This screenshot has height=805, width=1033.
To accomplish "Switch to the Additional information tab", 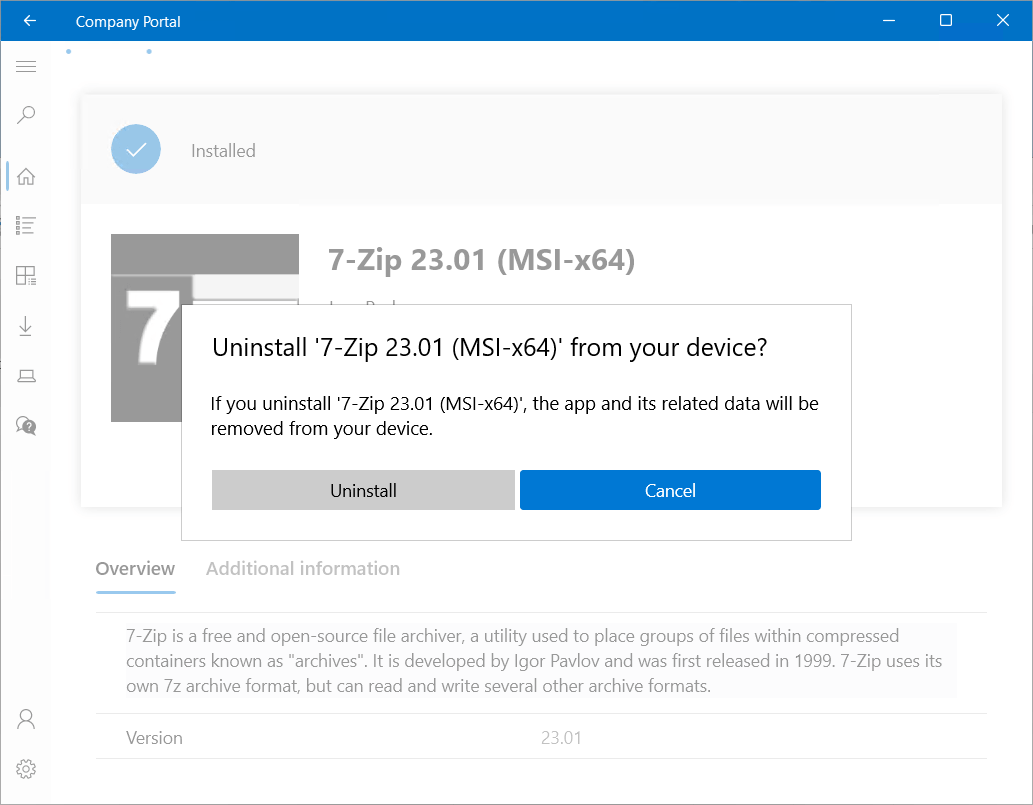I will [302, 568].
